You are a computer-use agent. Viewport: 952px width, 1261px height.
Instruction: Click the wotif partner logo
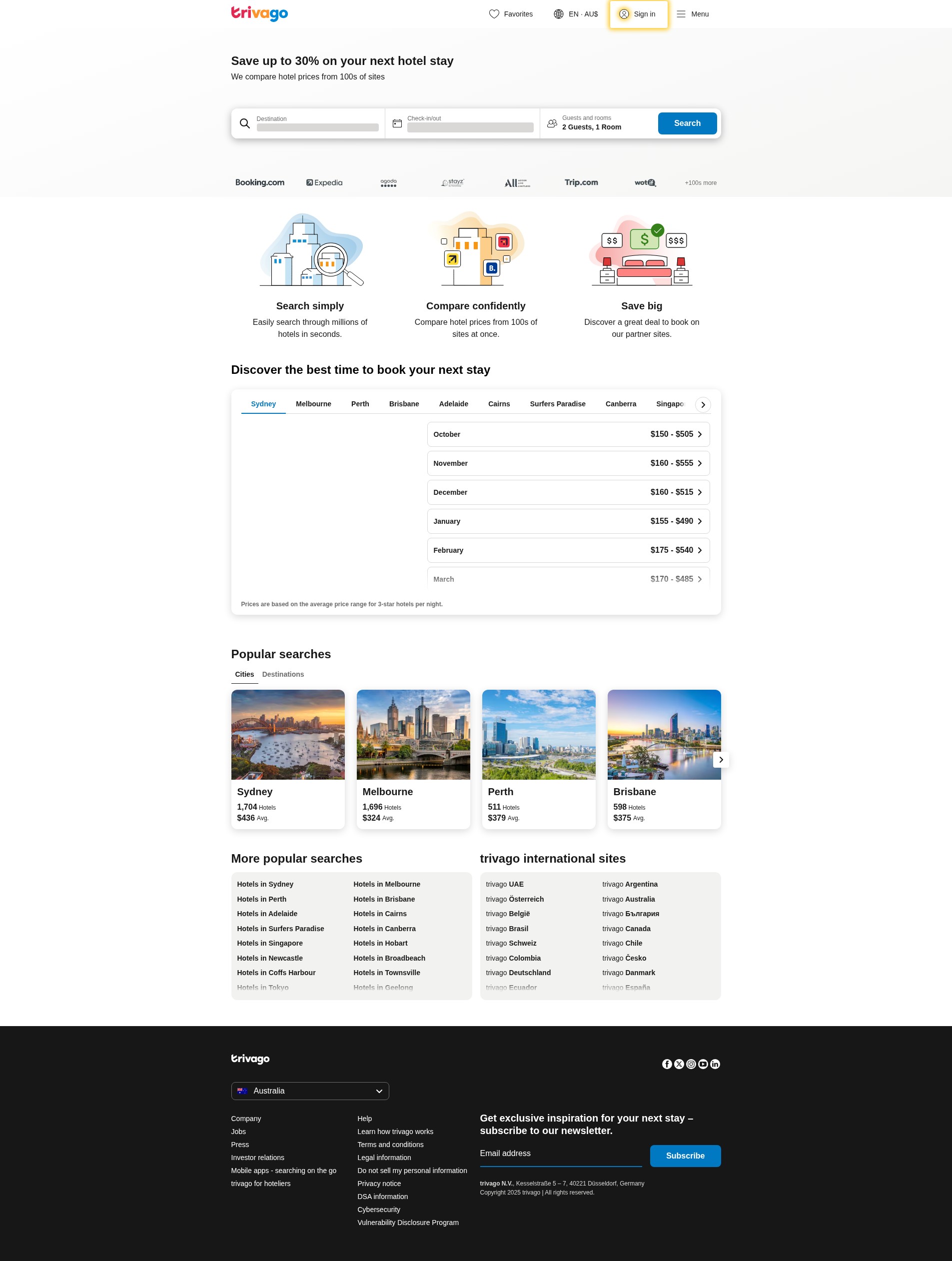(645, 182)
